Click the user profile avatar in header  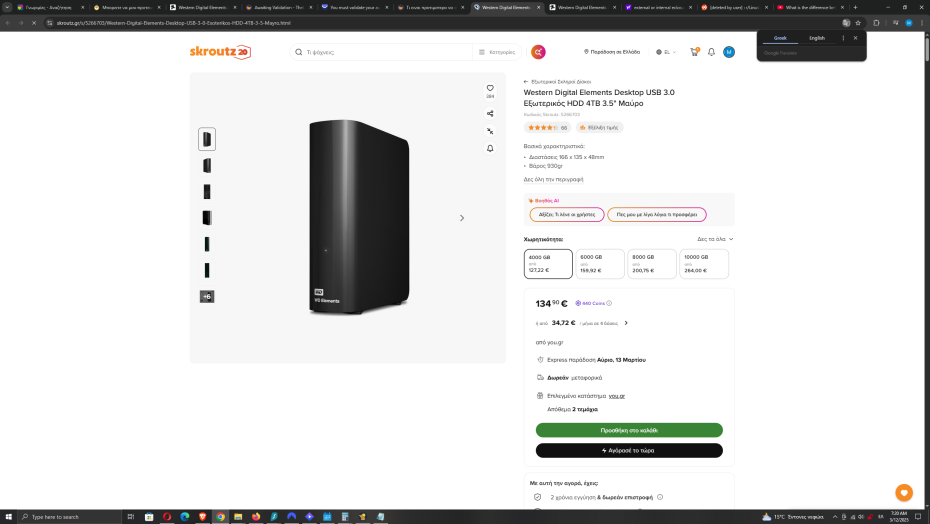coord(729,52)
